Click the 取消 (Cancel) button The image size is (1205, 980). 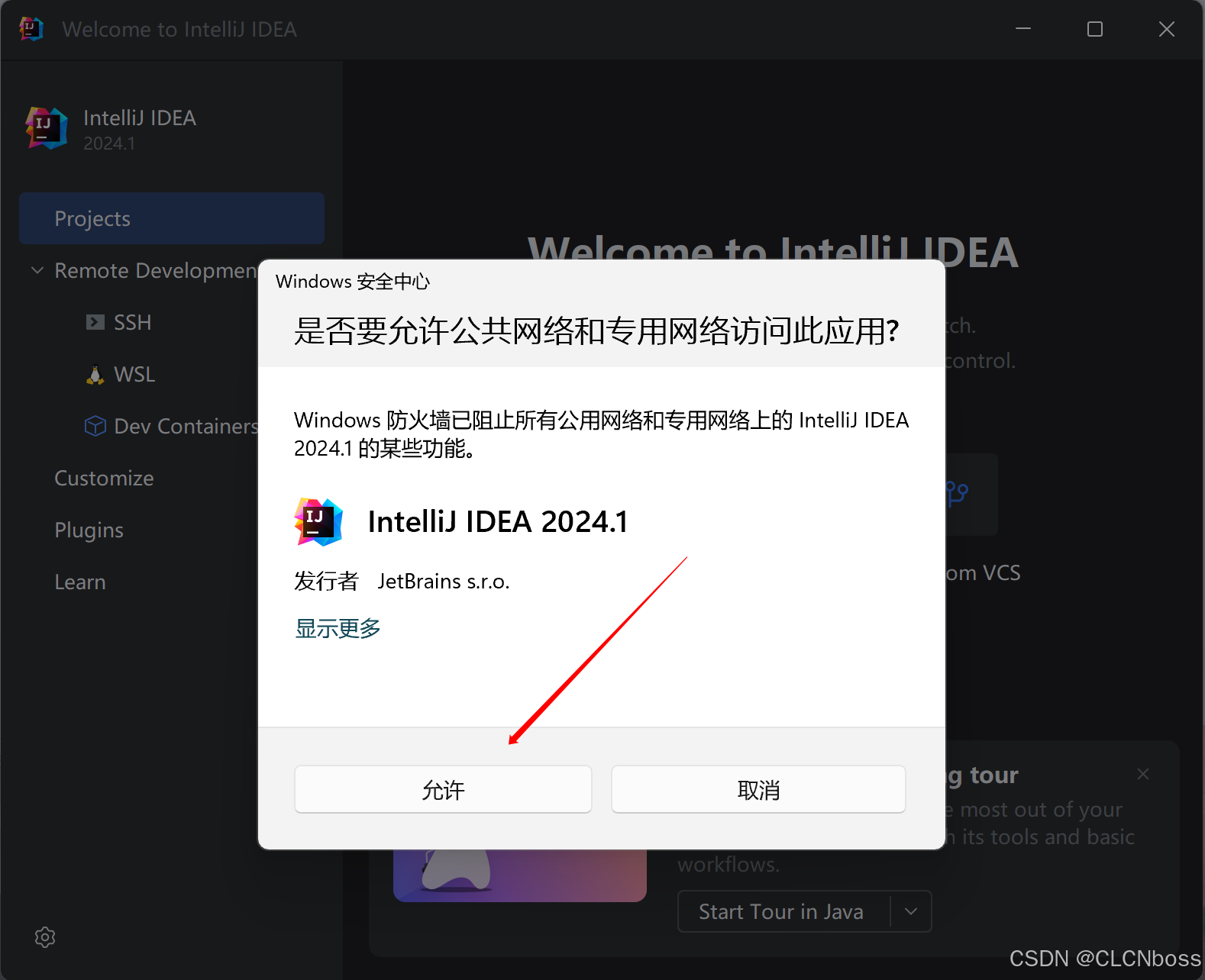point(758,789)
